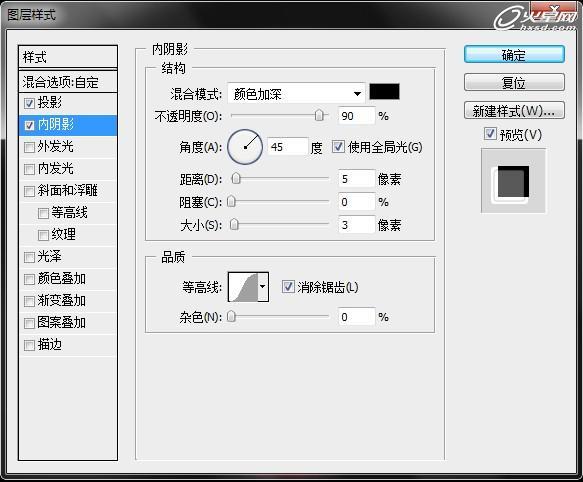The width and height of the screenshot is (583, 482).
Task: Enable the 渐变叠加 checkbox
Action: (29, 301)
